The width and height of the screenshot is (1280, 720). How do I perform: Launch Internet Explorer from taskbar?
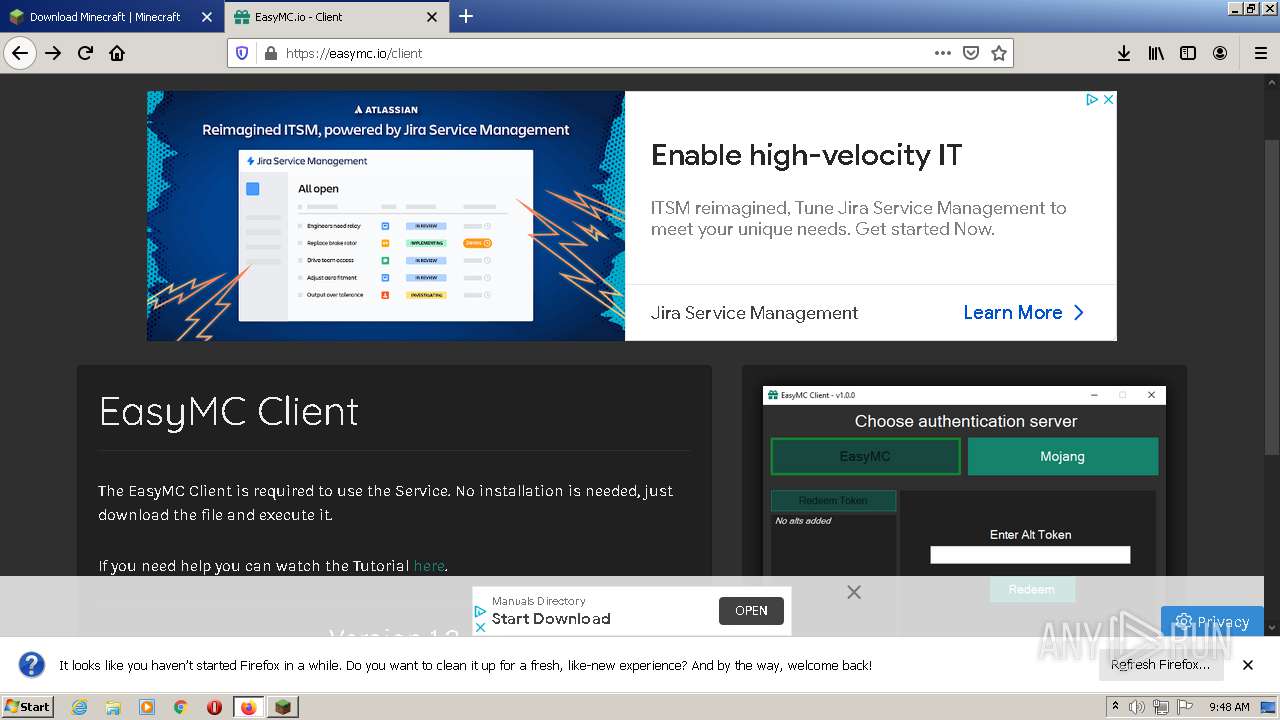pyautogui.click(x=79, y=707)
